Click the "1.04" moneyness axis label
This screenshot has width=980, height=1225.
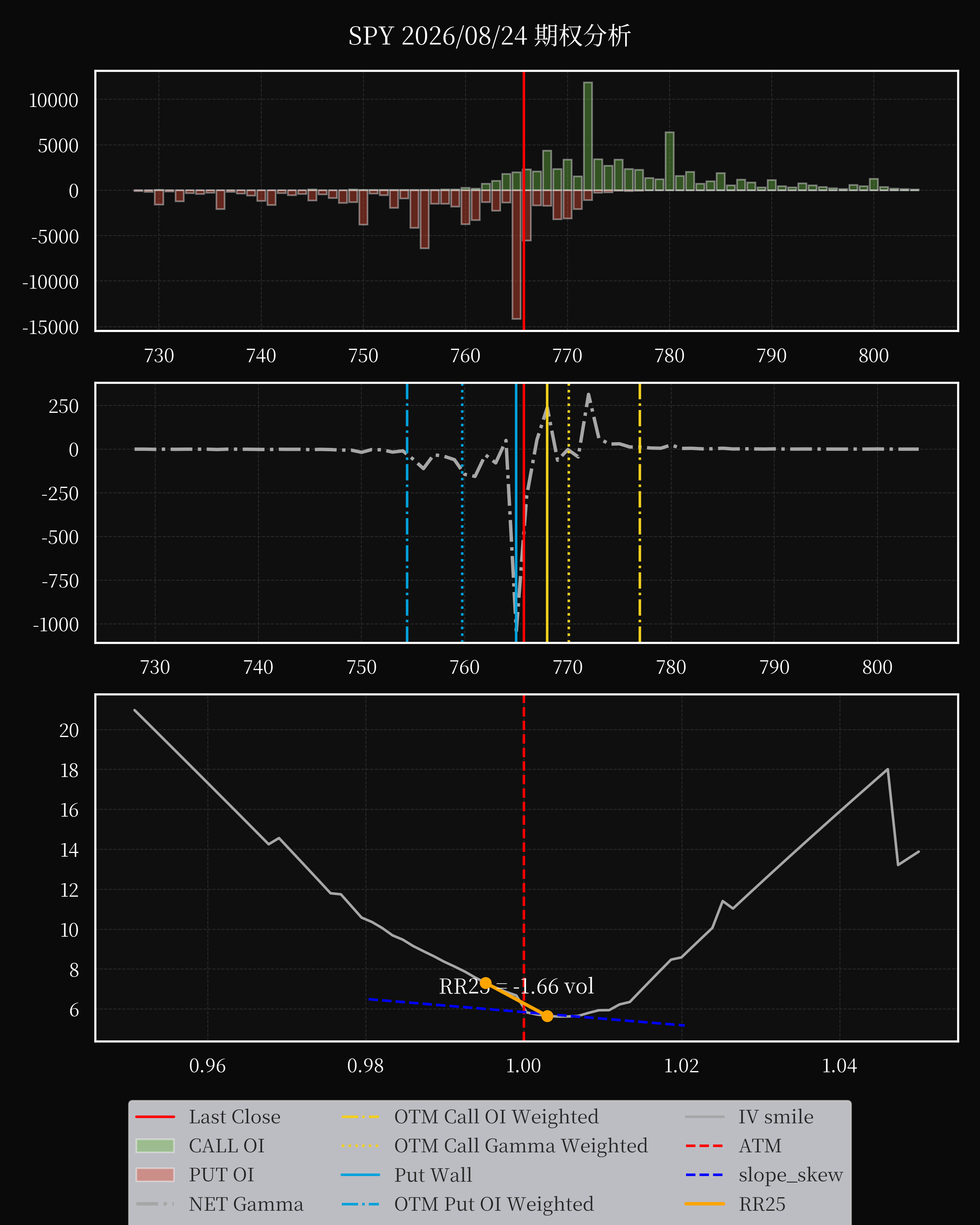tap(839, 1065)
